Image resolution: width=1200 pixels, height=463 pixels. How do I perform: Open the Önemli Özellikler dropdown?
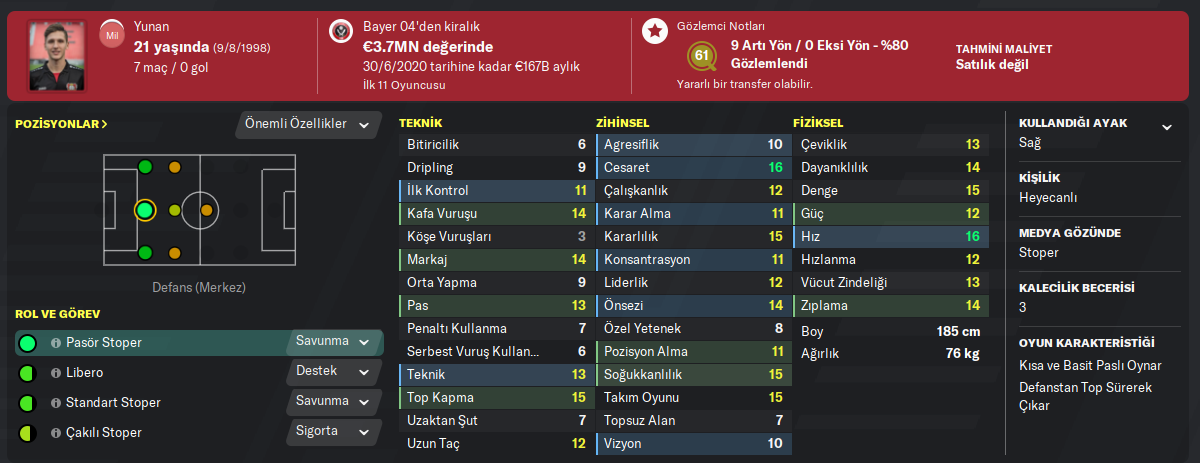(x=309, y=125)
